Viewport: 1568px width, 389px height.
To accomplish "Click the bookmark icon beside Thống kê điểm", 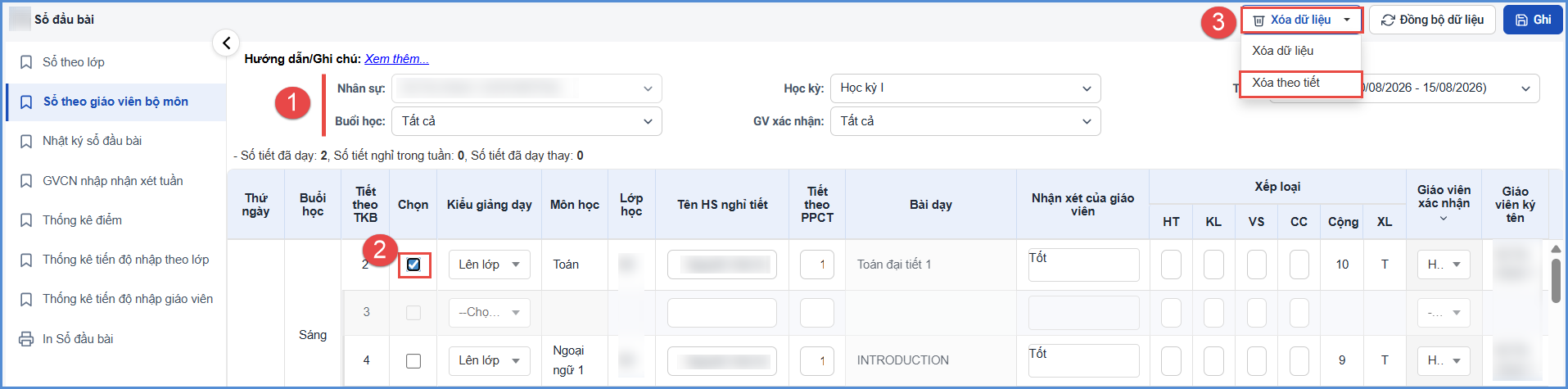I will [26, 220].
